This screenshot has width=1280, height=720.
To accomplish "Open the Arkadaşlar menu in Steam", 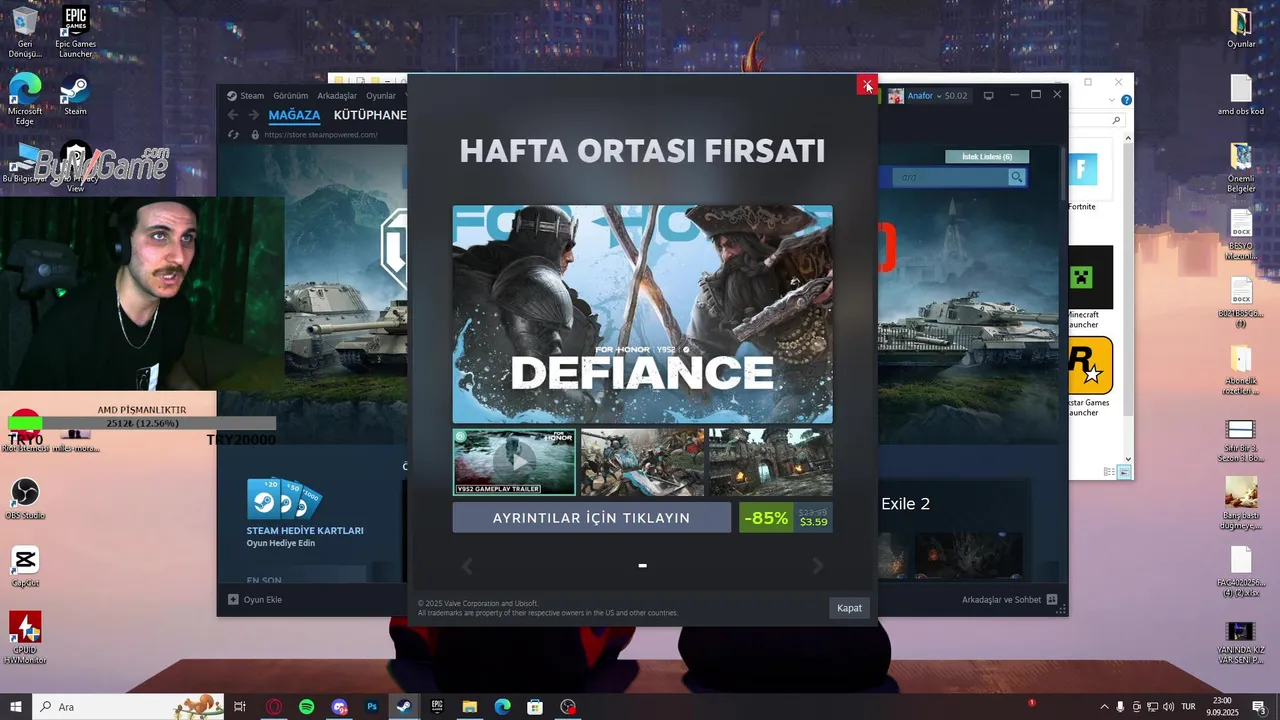I will (x=337, y=96).
